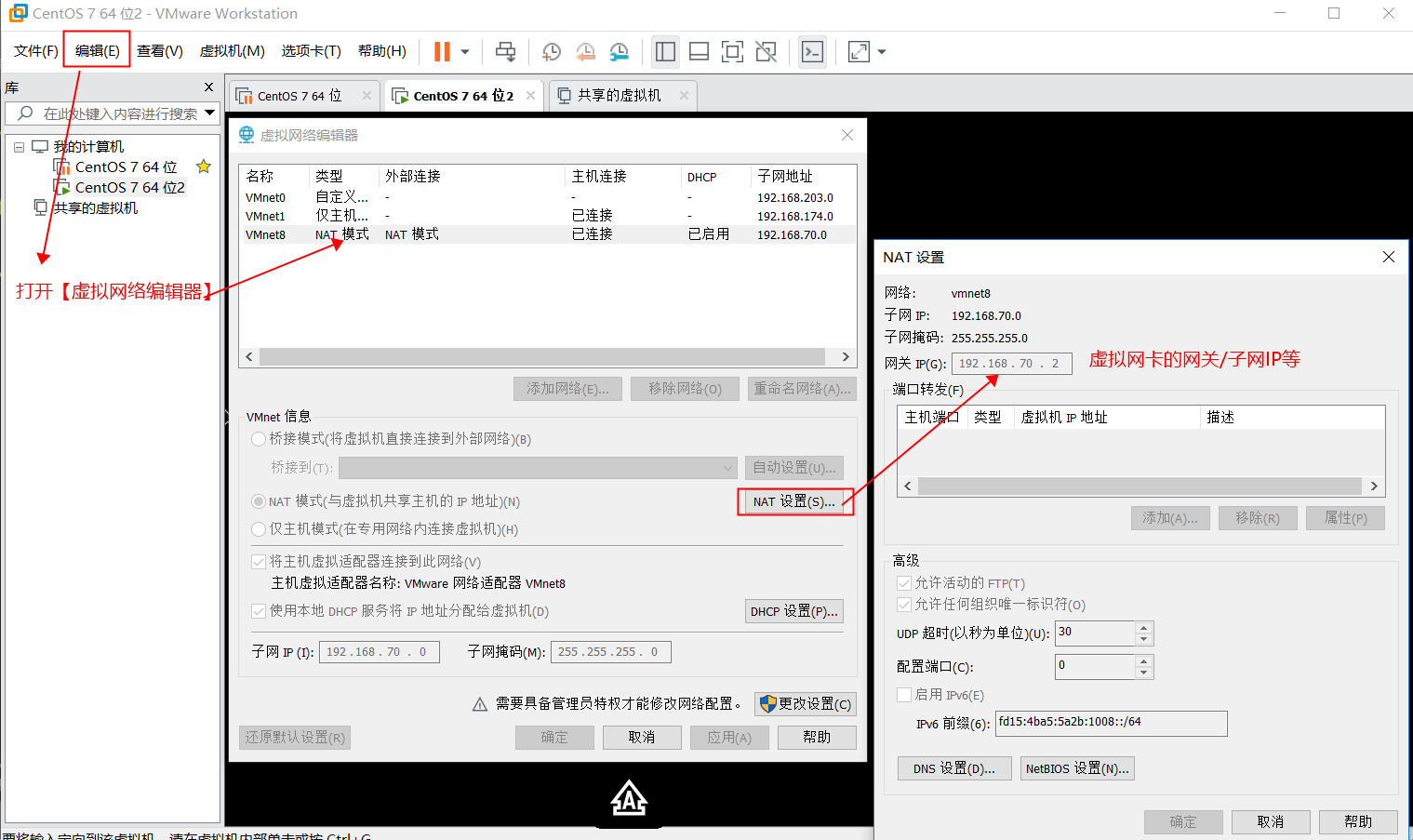Open the 文件(F) menu
This screenshot has height=840, width=1413.
[36, 51]
